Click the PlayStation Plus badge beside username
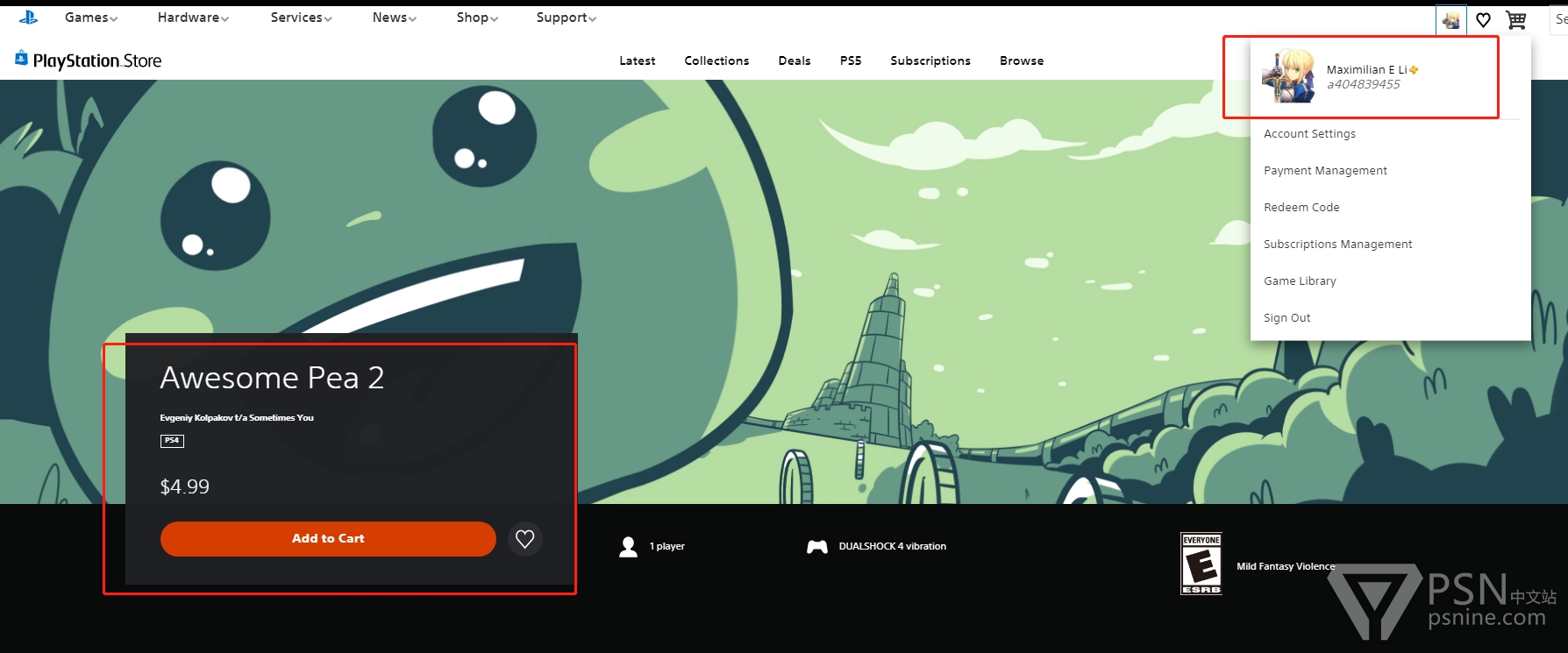 point(1414,70)
